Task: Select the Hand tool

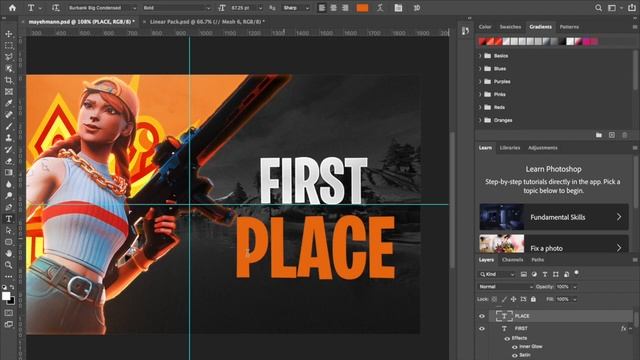Action: [x=9, y=253]
